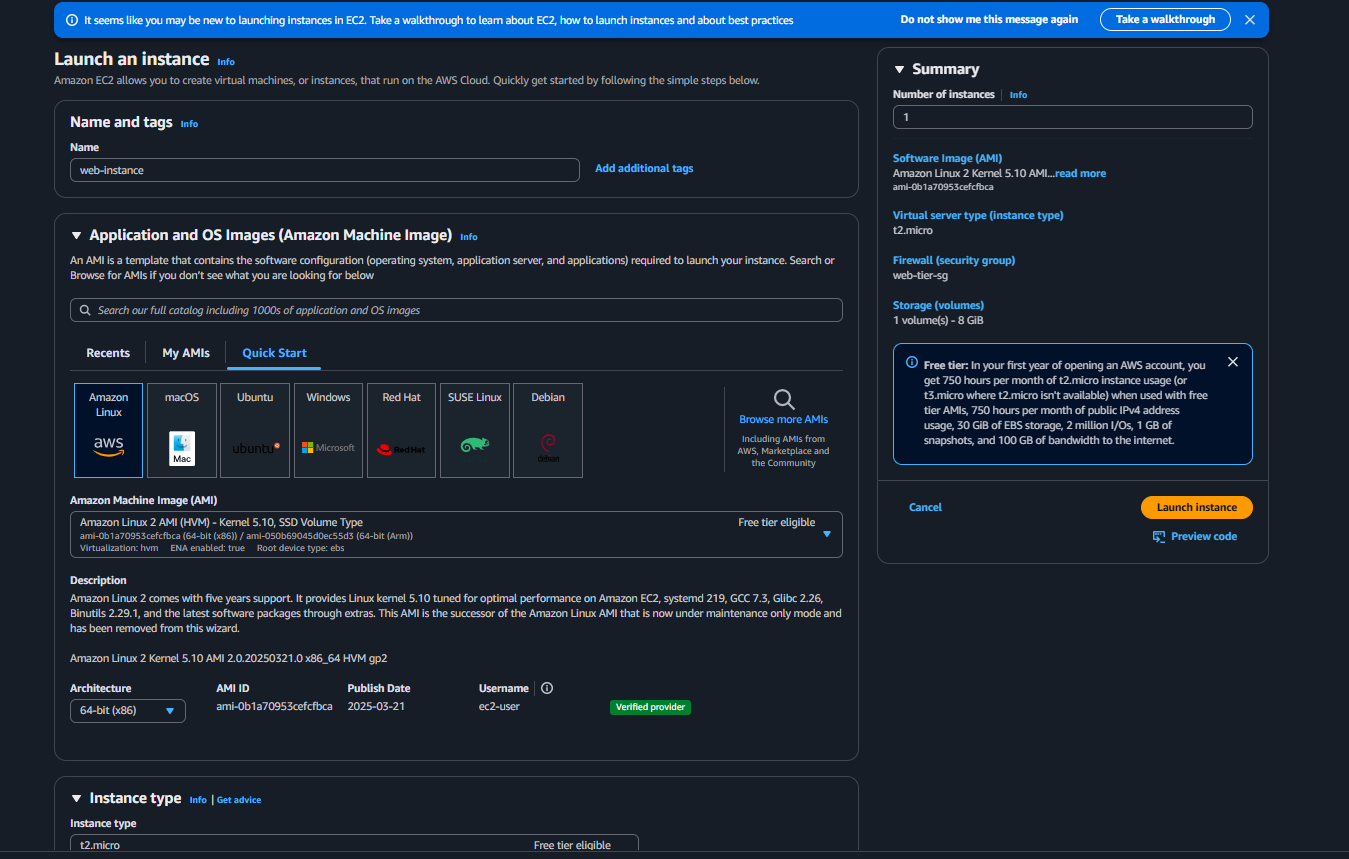Click Virtual server type (instance type) link
1349x859 pixels.
click(x=978, y=215)
